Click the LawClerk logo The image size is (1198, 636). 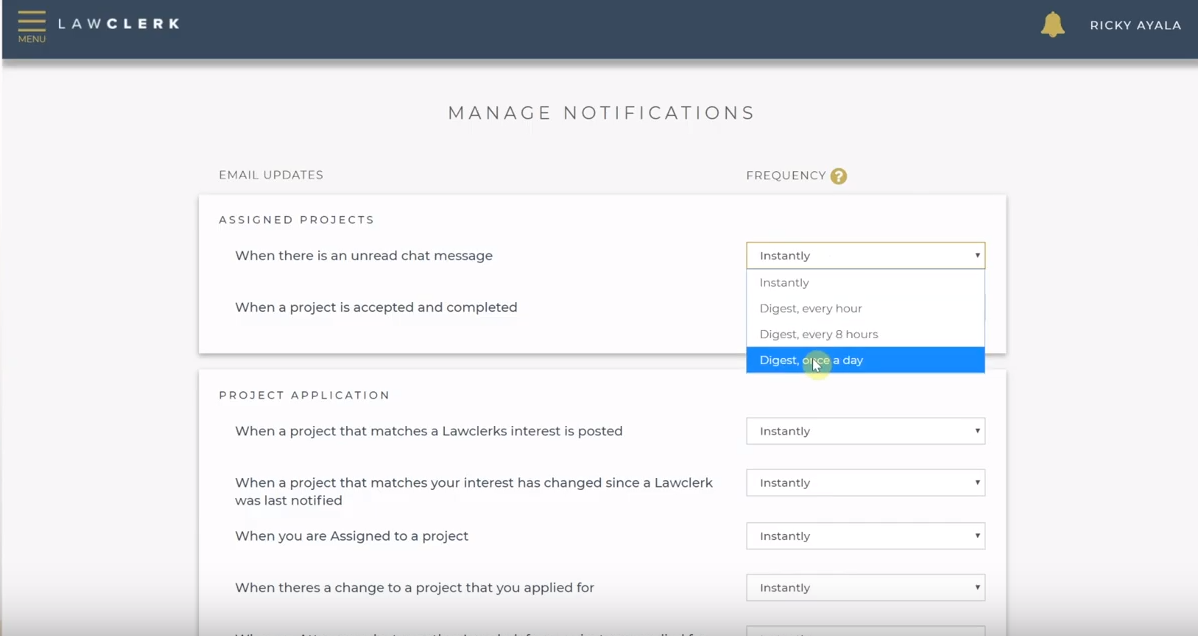[118, 24]
